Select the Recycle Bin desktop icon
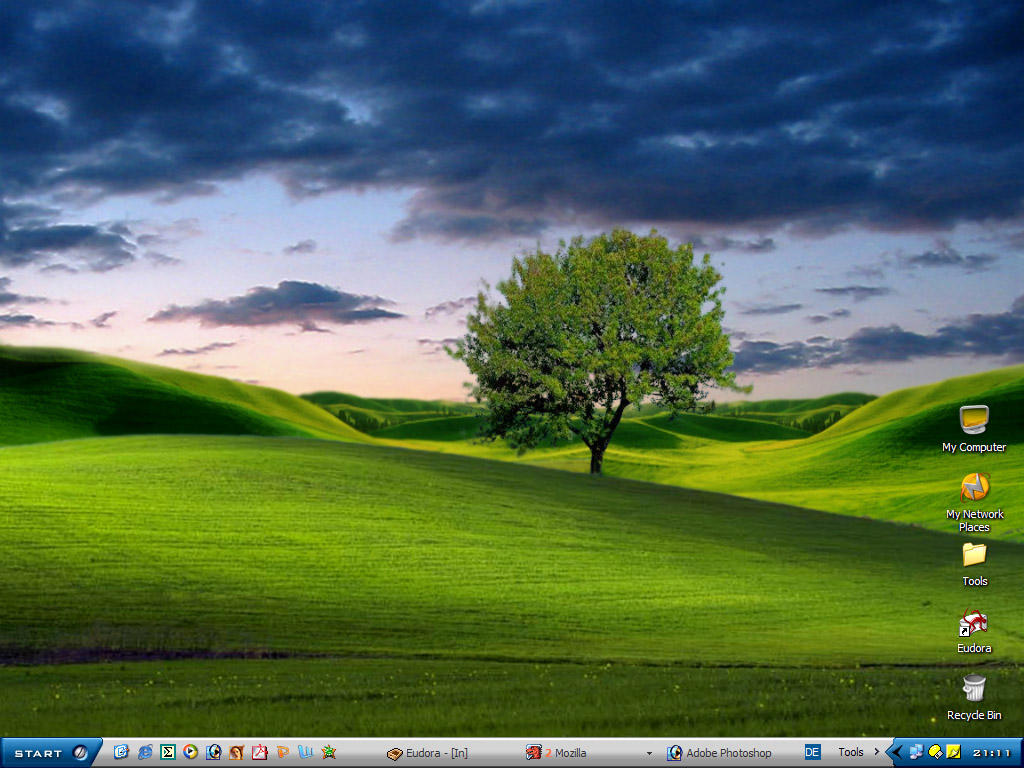This screenshot has height=768, width=1024. [x=974, y=697]
